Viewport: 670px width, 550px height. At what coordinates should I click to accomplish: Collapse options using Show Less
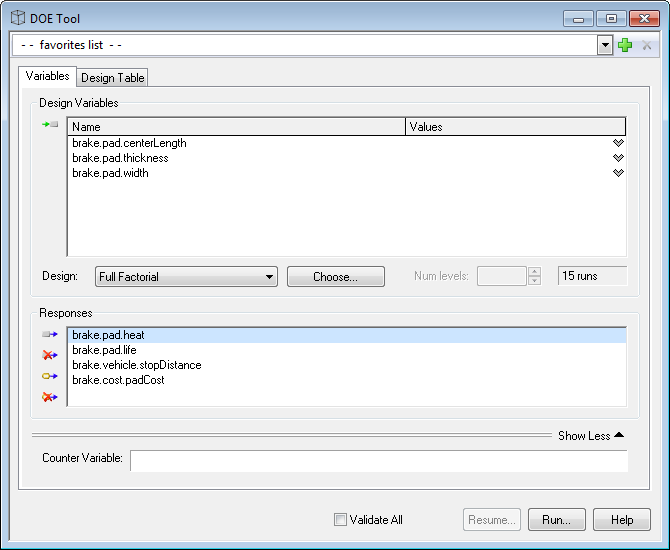click(590, 436)
